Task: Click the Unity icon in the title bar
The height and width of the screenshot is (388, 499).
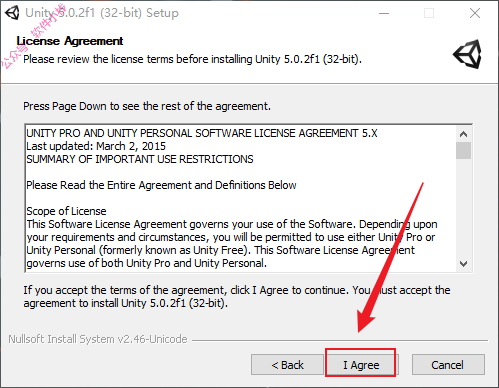Action: (12, 13)
